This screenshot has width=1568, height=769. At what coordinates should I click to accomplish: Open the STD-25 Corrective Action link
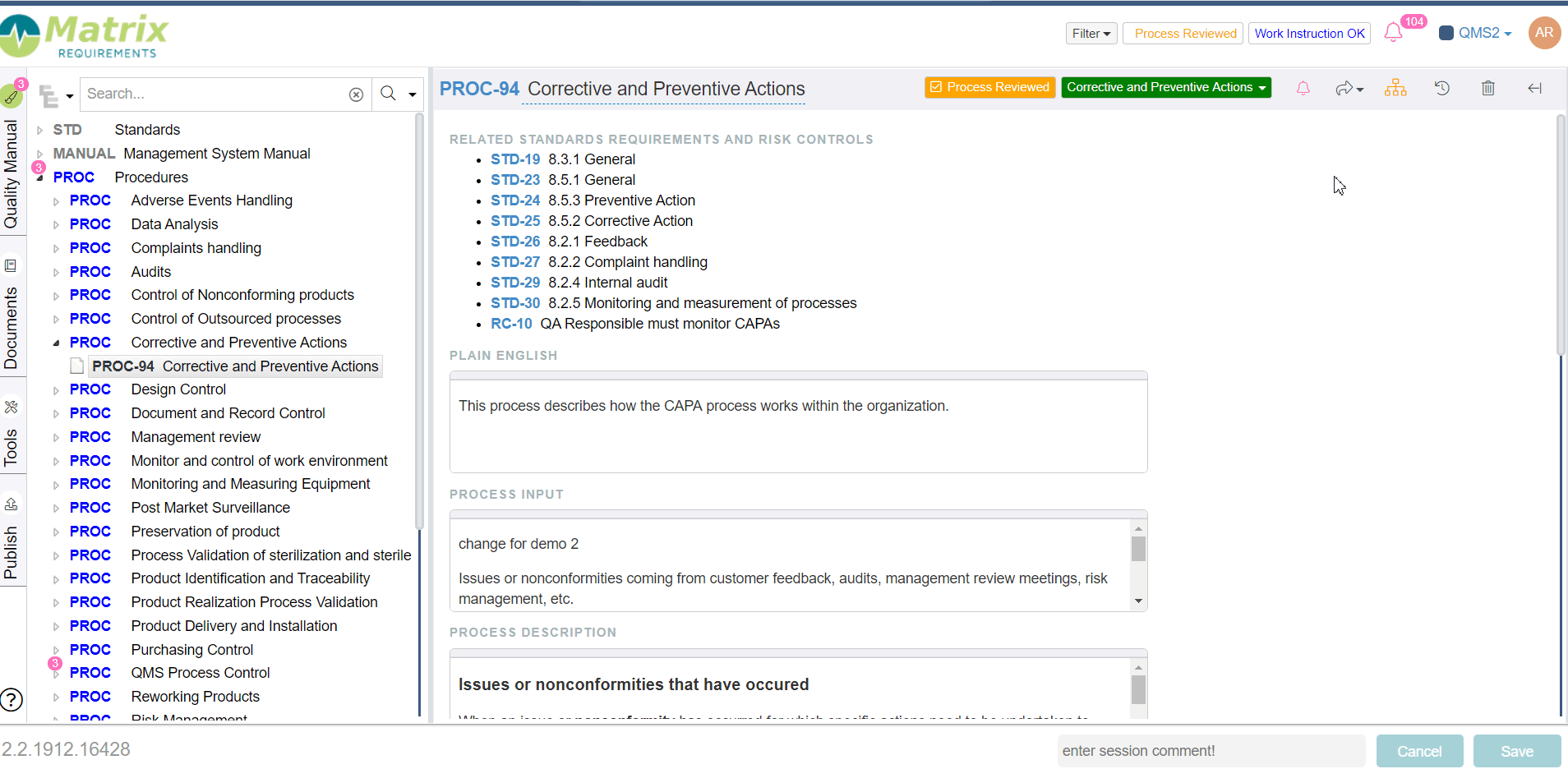(x=515, y=221)
